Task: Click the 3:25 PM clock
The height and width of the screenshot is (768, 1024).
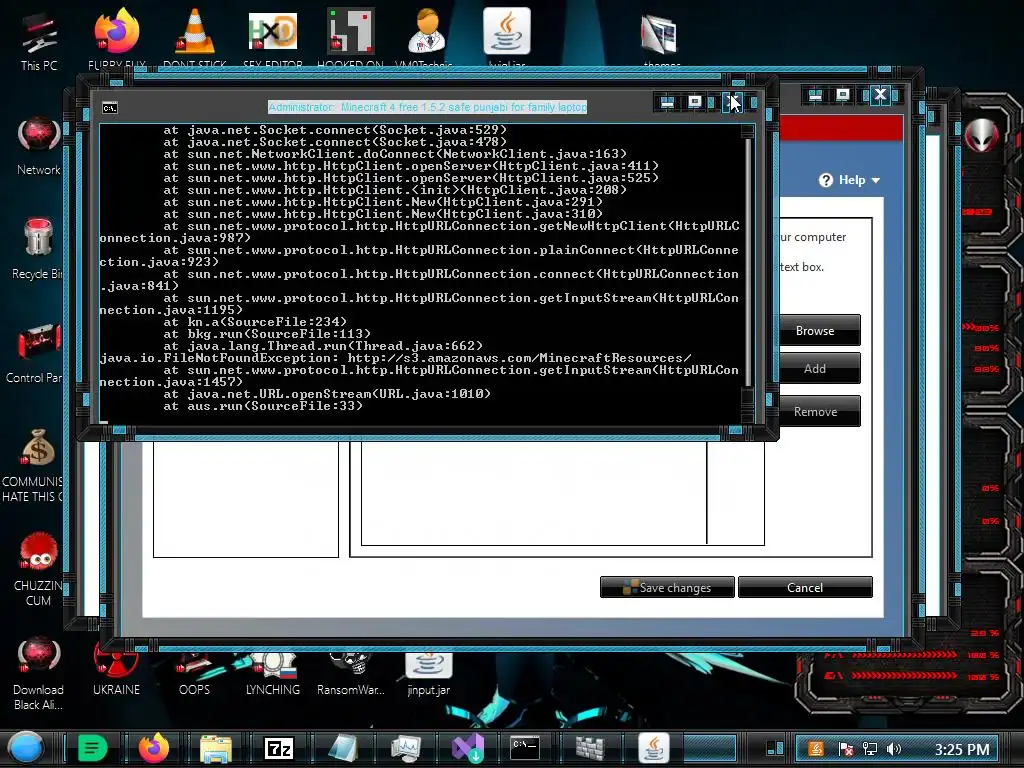Action: click(961, 749)
